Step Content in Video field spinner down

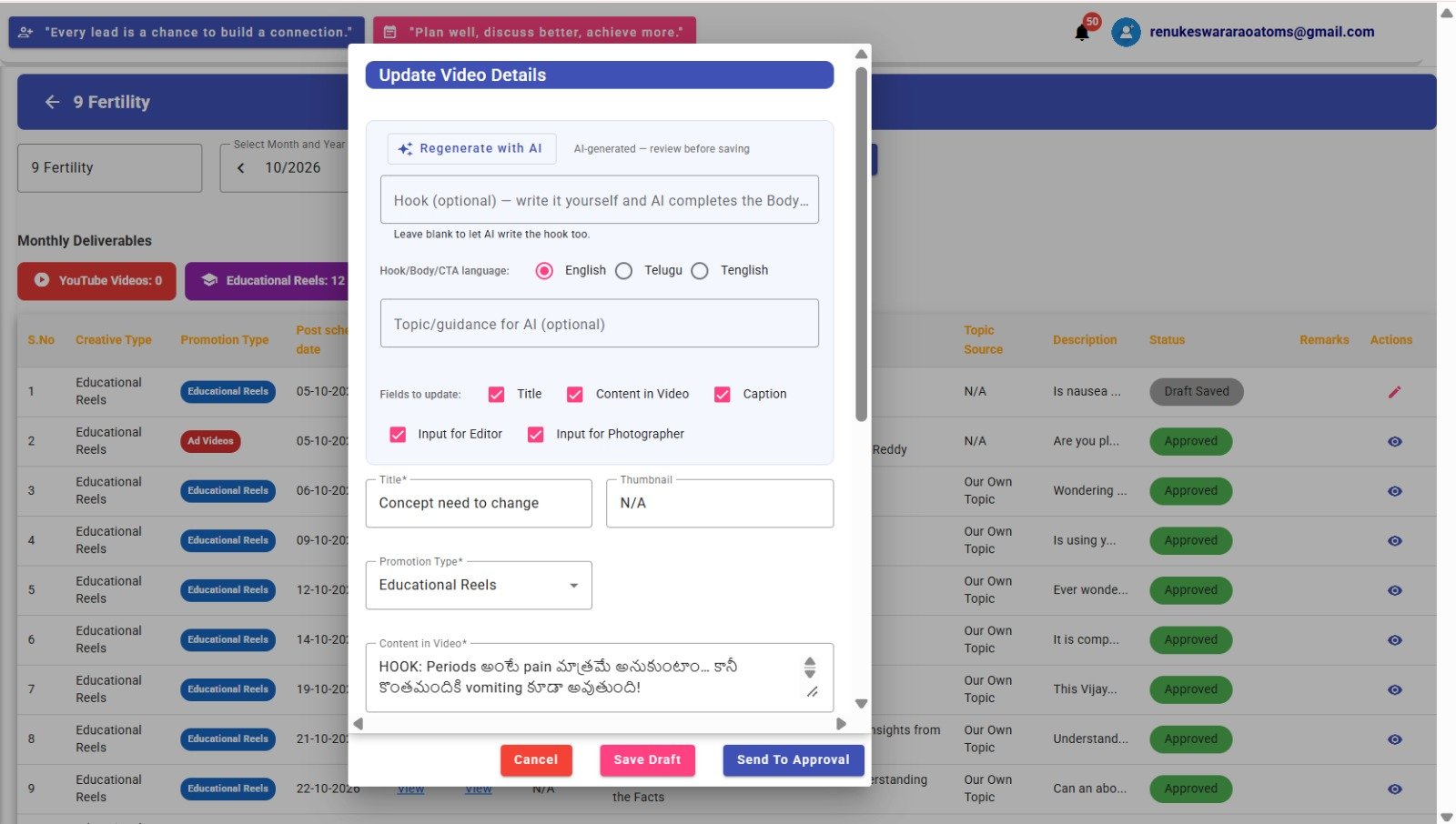pyautogui.click(x=810, y=673)
